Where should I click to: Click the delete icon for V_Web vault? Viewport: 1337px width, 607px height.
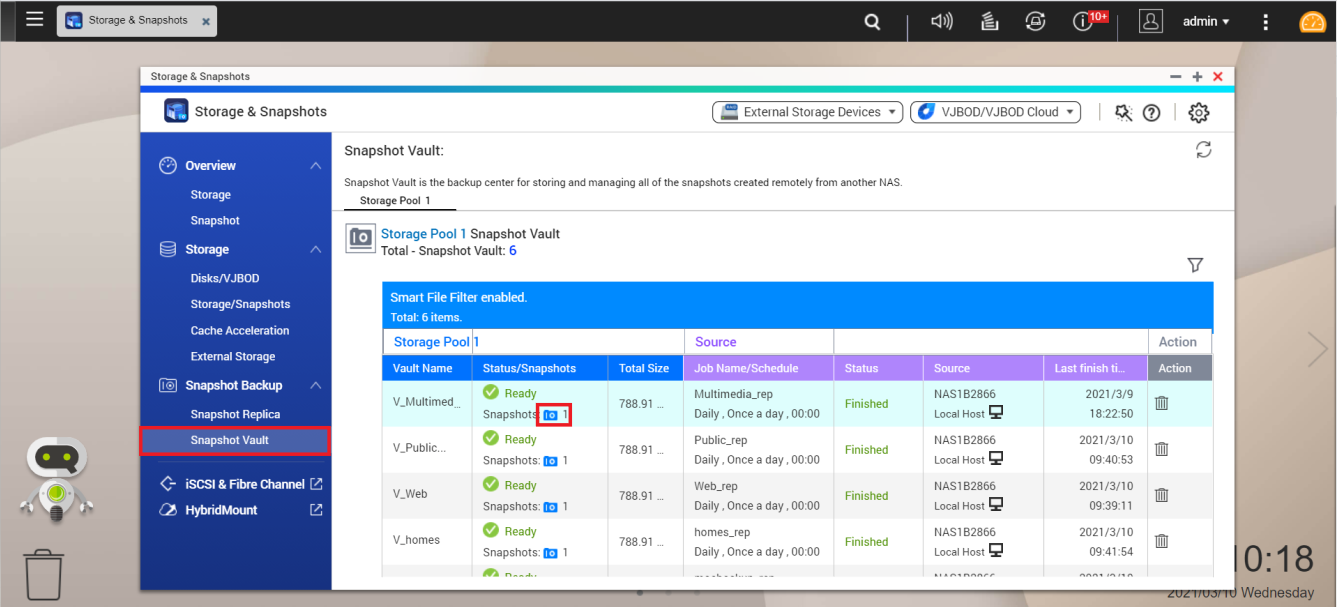1161,495
